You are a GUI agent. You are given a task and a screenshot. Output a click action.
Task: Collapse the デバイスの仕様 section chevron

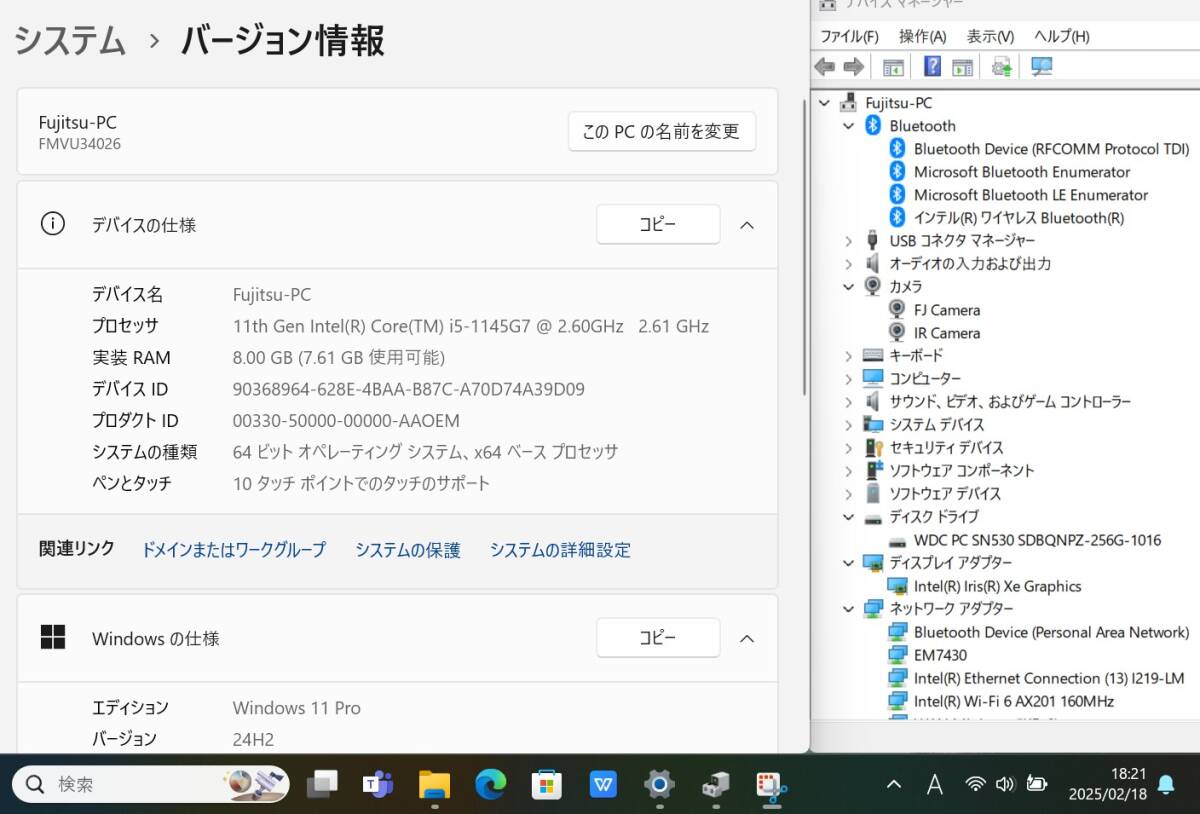[x=746, y=225]
